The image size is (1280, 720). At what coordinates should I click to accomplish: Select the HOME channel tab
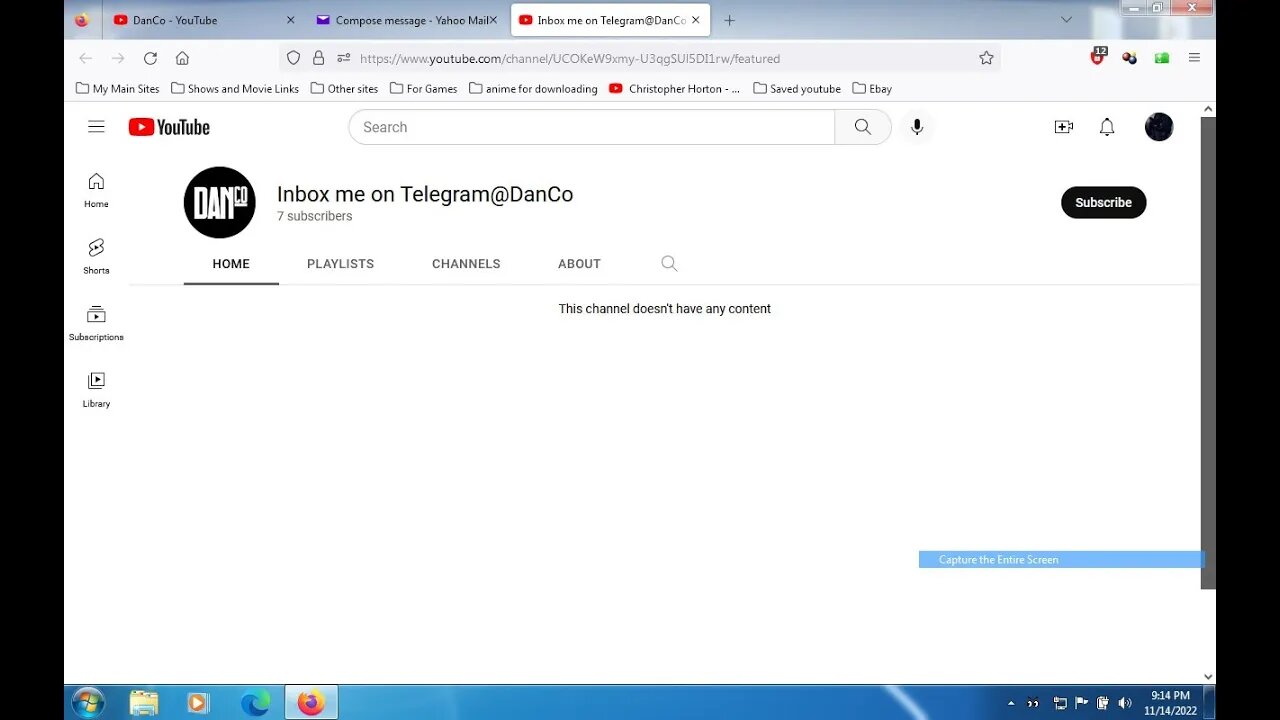231,264
